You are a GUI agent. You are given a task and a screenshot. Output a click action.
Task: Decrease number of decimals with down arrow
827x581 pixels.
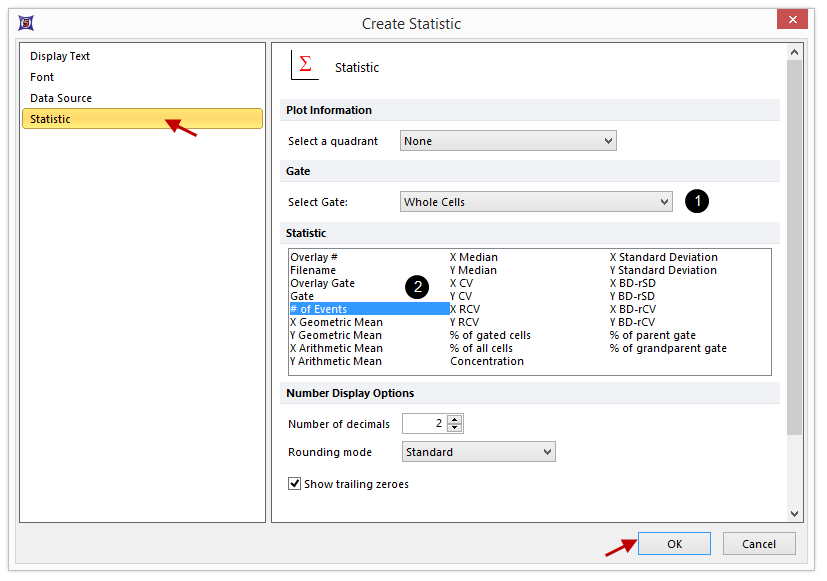point(455,428)
